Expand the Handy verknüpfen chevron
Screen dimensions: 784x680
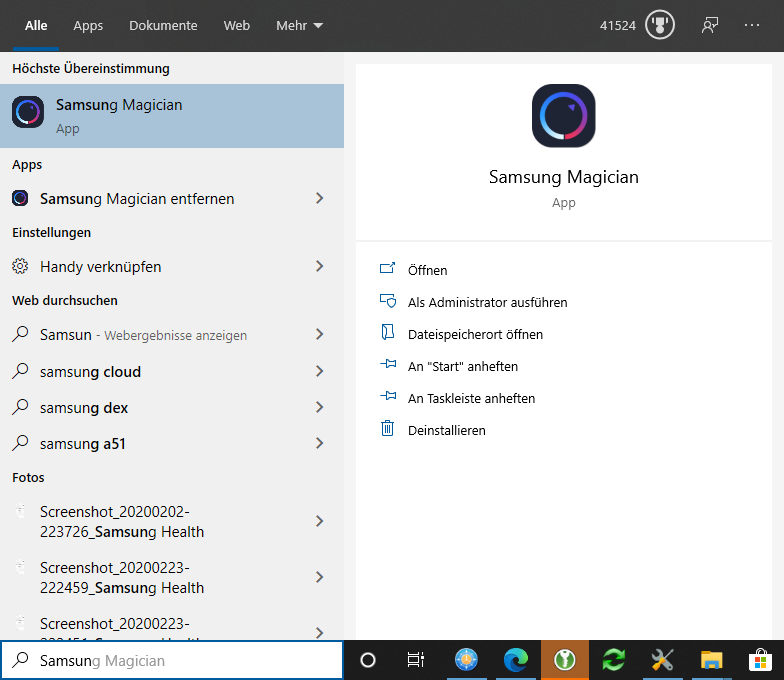pyautogui.click(x=320, y=266)
